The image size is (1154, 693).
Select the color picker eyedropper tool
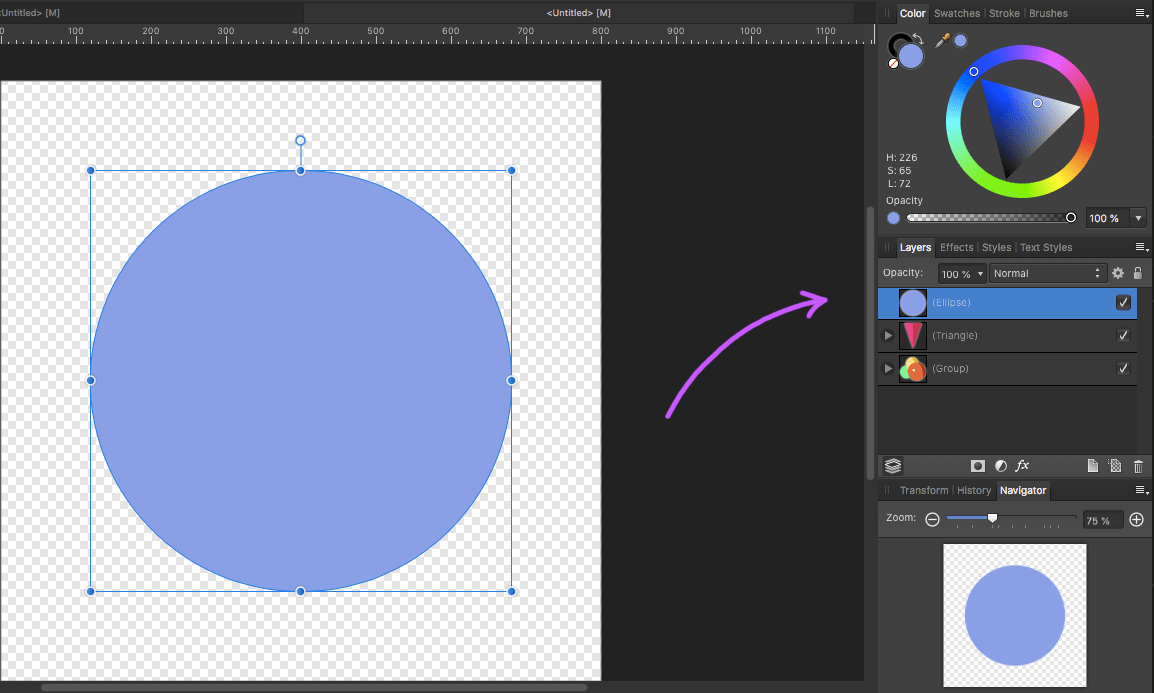[942, 41]
